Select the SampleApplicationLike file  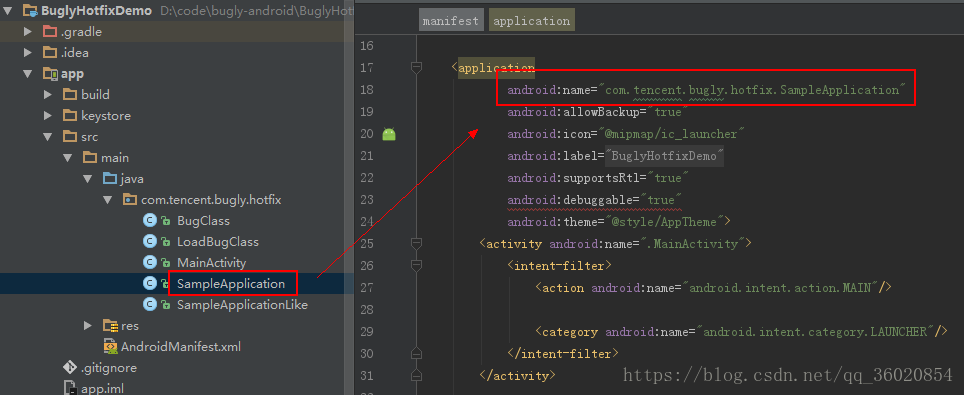(242, 305)
